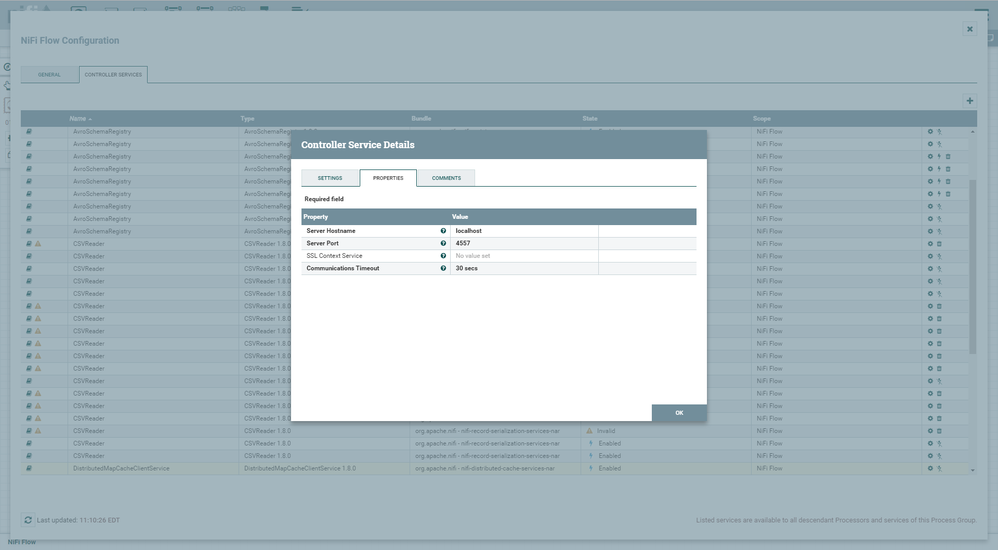The image size is (998, 550).
Task: Refresh the controller services list
Action: click(28, 520)
